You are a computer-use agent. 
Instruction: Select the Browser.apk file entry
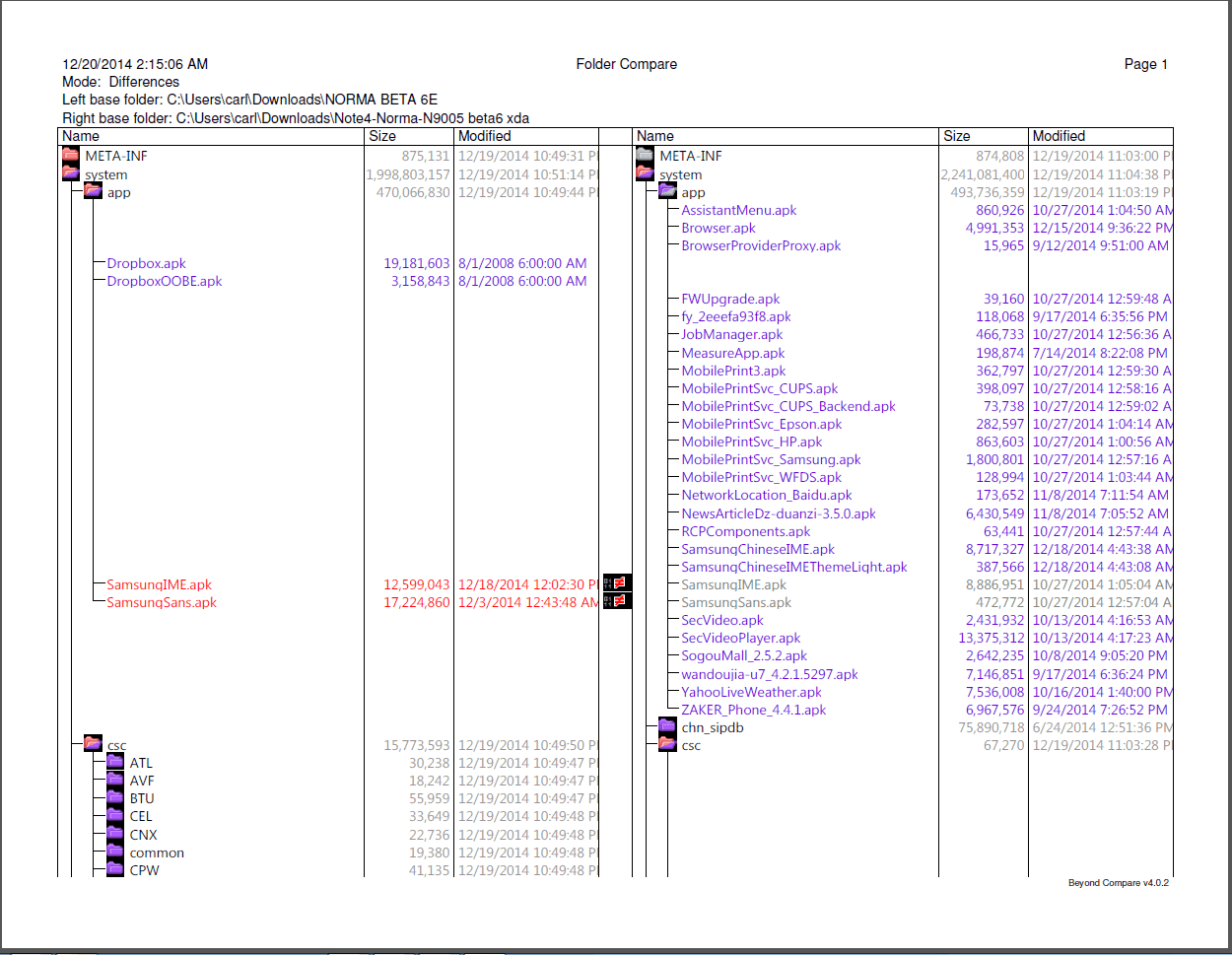pos(719,228)
